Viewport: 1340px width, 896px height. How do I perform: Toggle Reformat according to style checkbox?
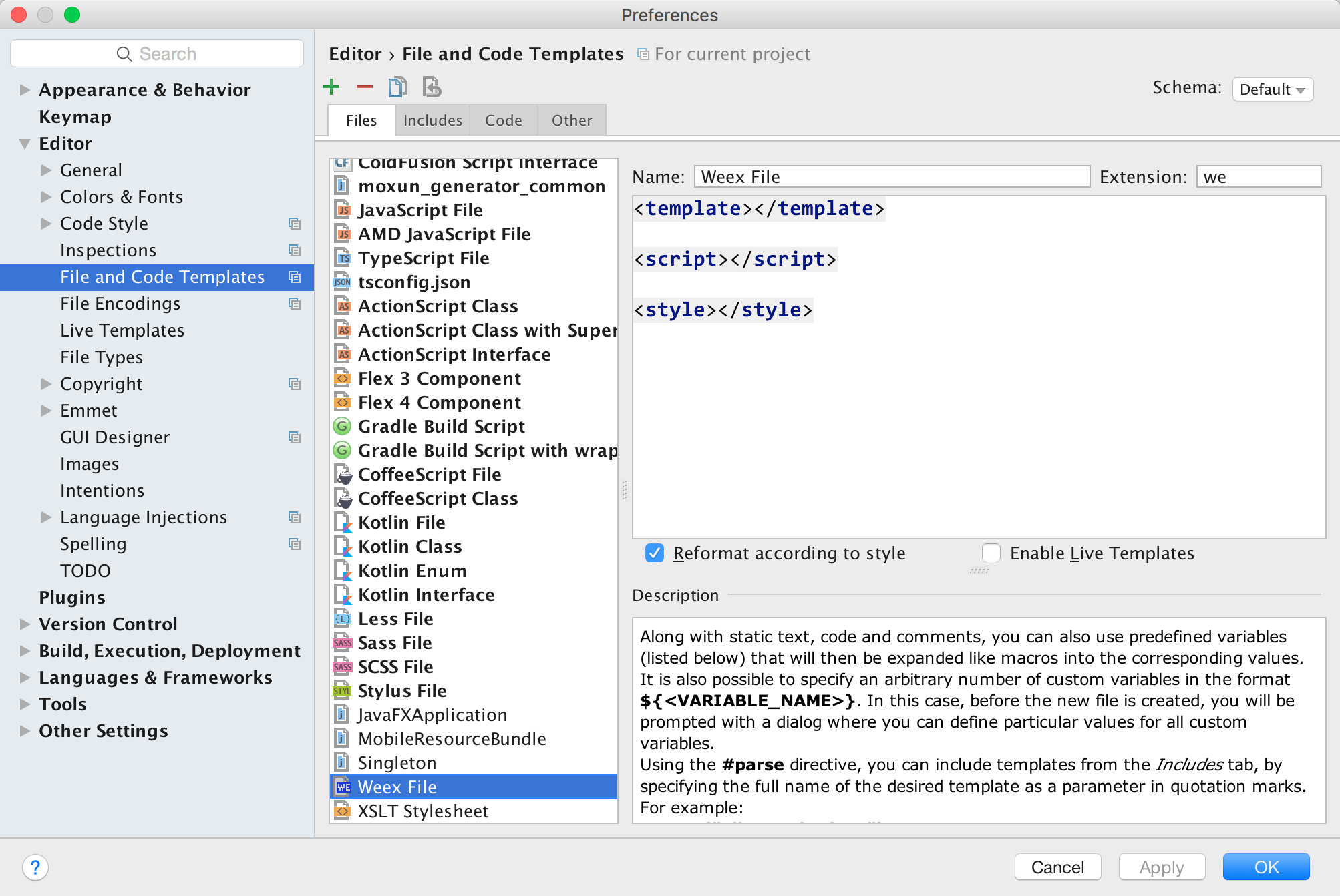tap(655, 554)
